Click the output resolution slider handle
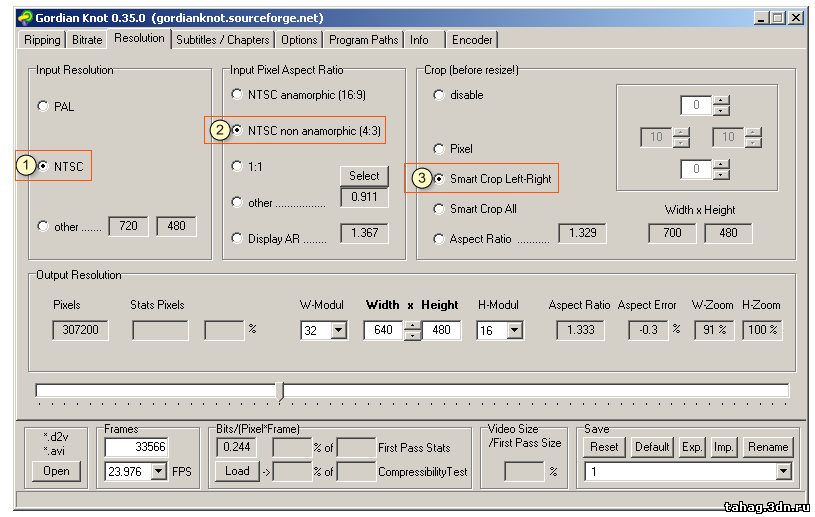815x517 pixels. click(280, 391)
